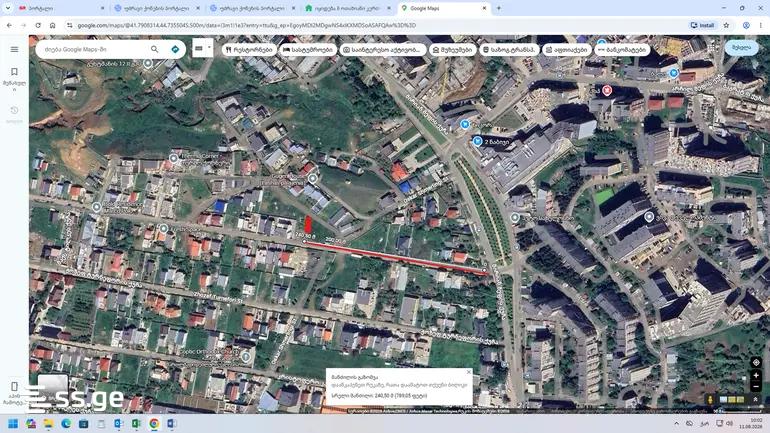
Task: Open the tab search dropdown arrow
Action: (x=7, y=8)
